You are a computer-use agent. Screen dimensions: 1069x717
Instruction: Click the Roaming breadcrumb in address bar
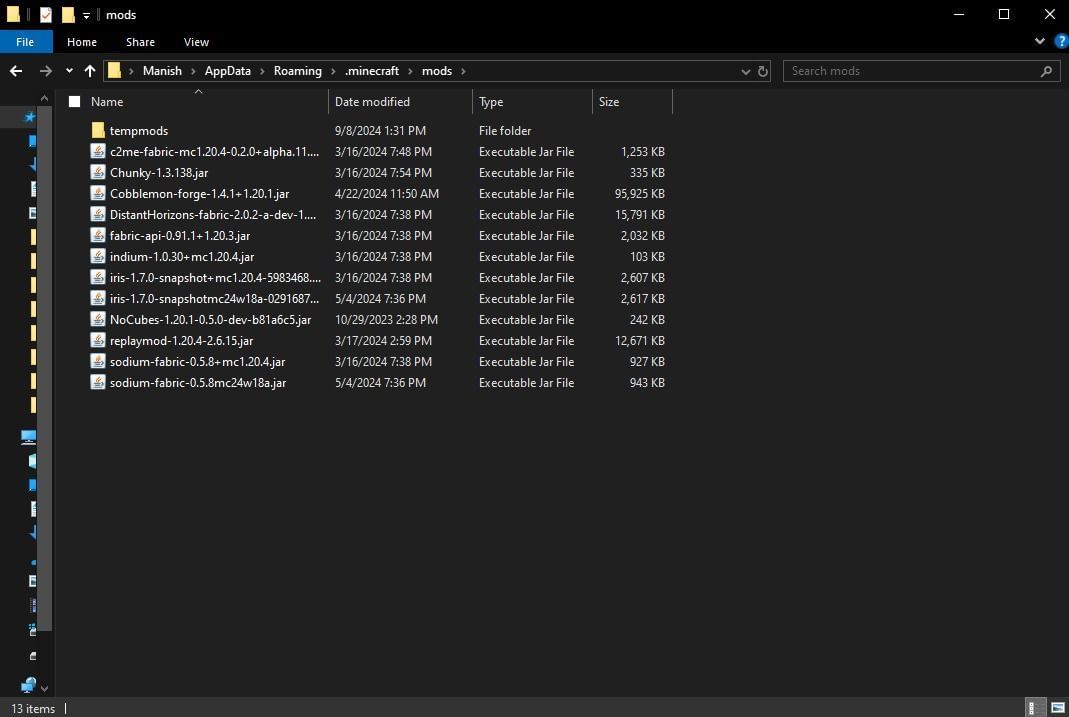click(298, 71)
